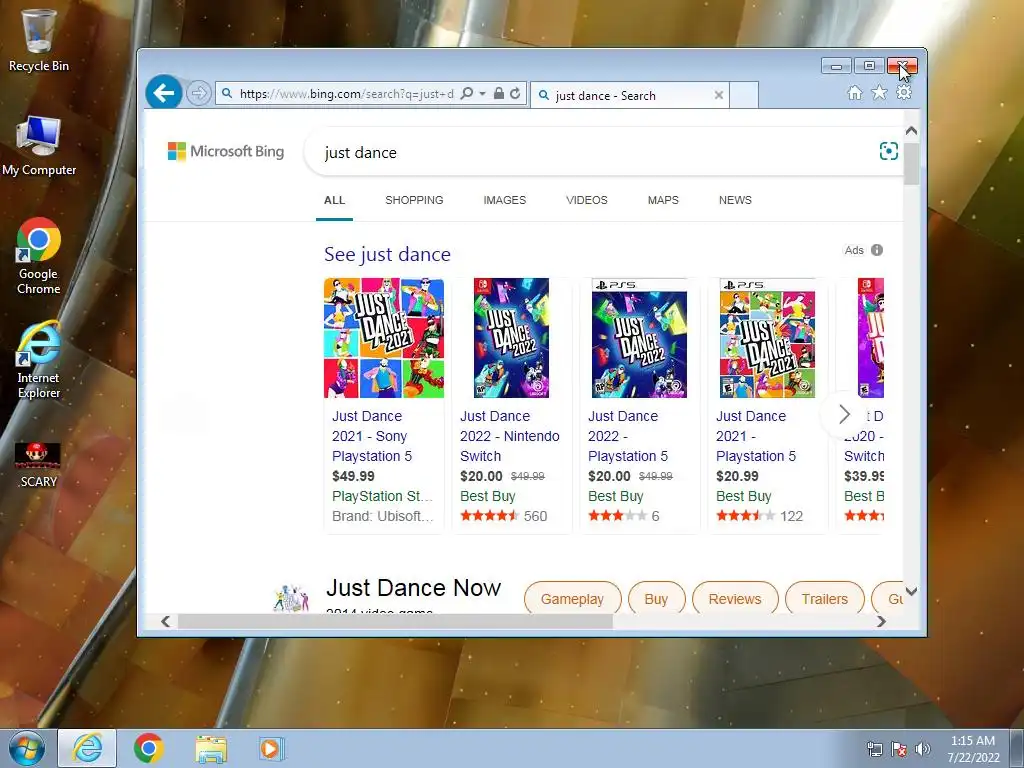
Task: Switch to the VIDEOS results tab
Action: pos(586,200)
